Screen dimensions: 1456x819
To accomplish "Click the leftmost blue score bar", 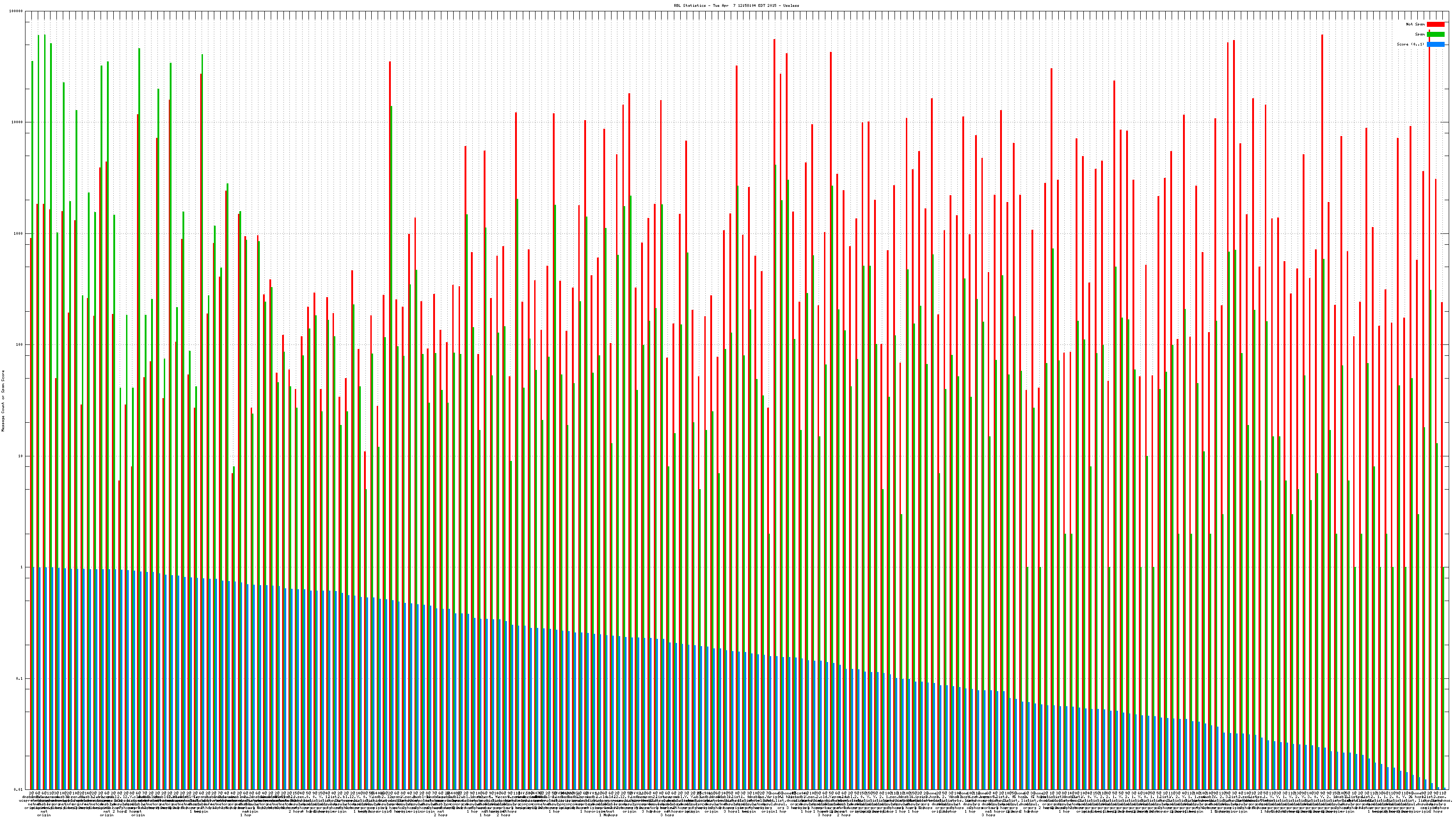I will [34, 678].
